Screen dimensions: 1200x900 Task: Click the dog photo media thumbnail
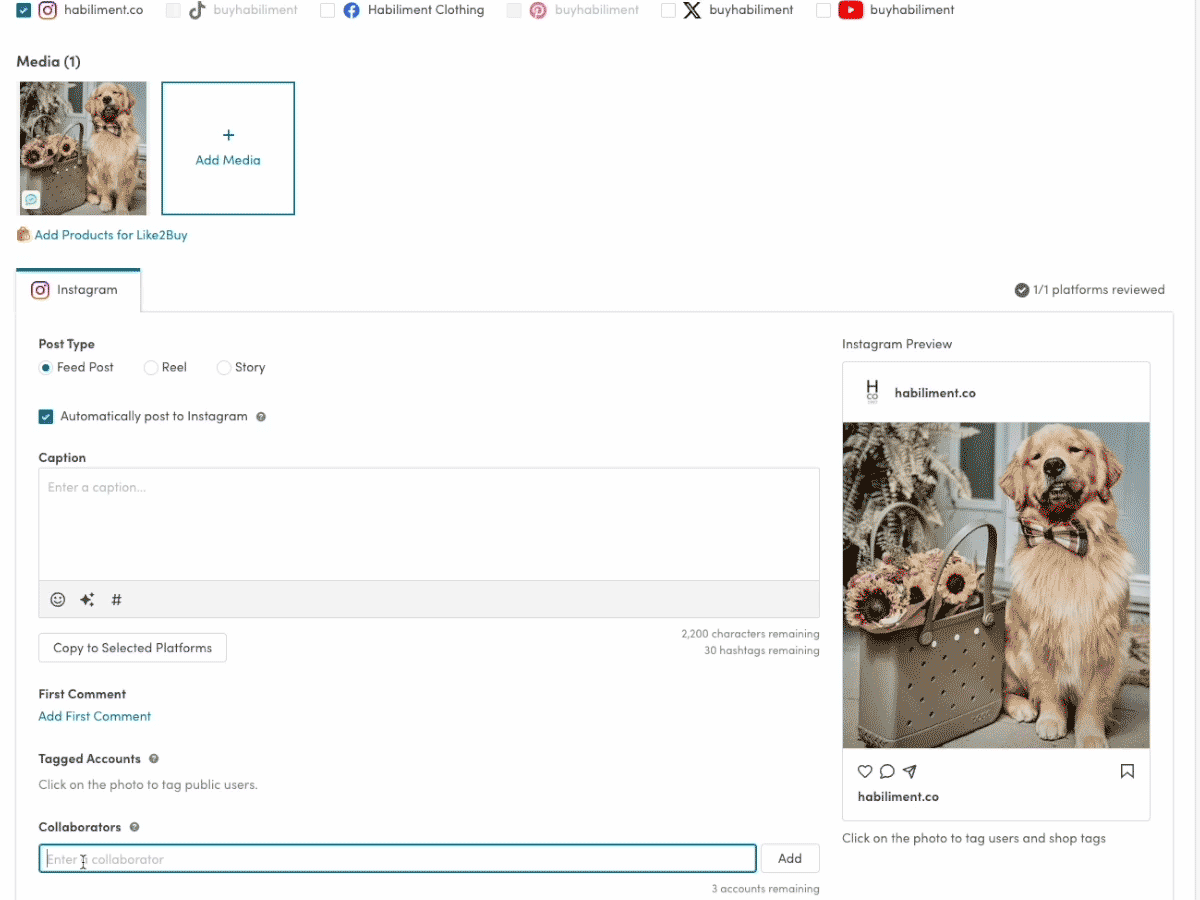[83, 148]
